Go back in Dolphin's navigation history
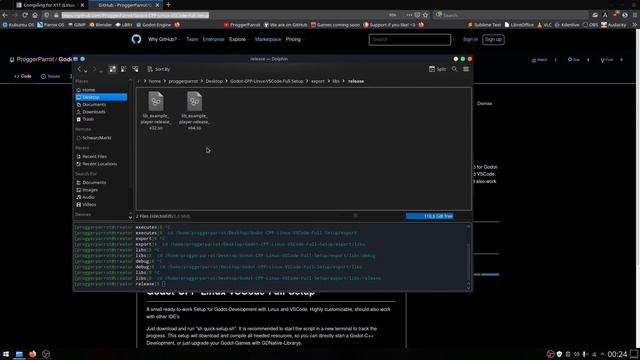Image resolution: width=640 pixels, height=360 pixels. point(80,69)
